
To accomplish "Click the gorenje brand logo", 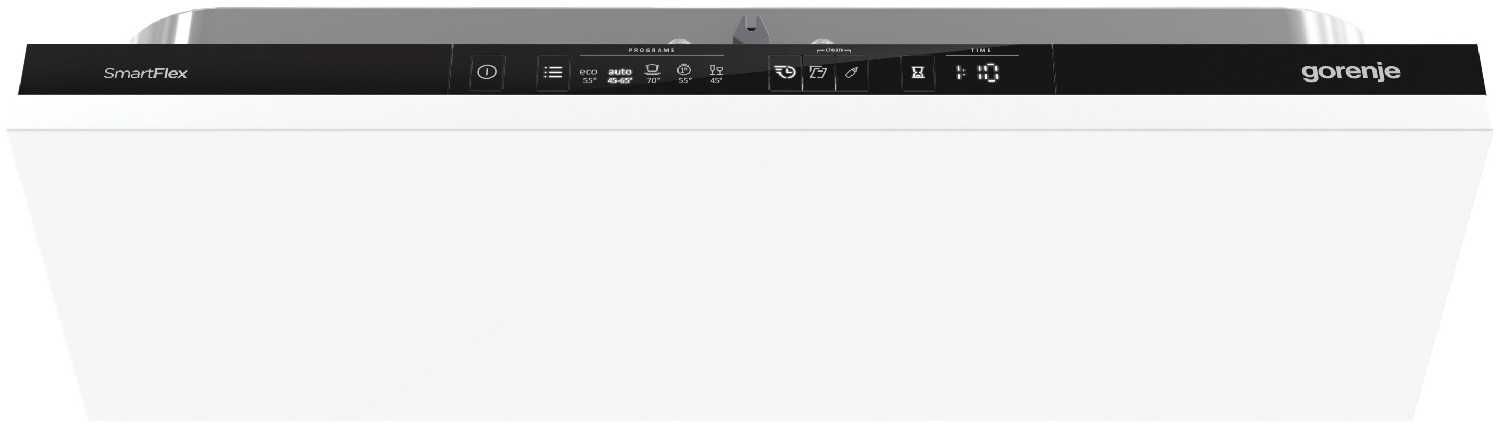I will [x=1350, y=73].
